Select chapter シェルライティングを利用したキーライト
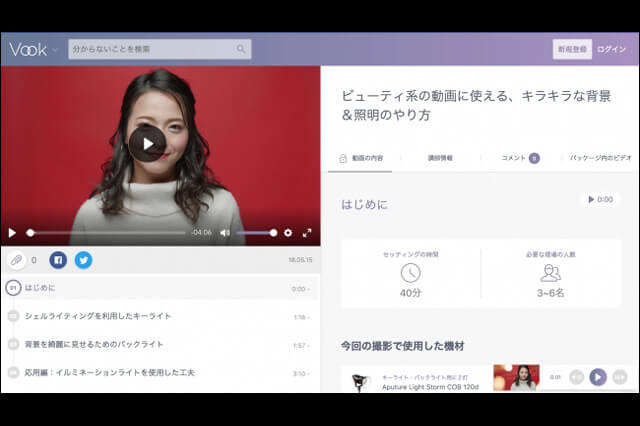 pos(160,316)
